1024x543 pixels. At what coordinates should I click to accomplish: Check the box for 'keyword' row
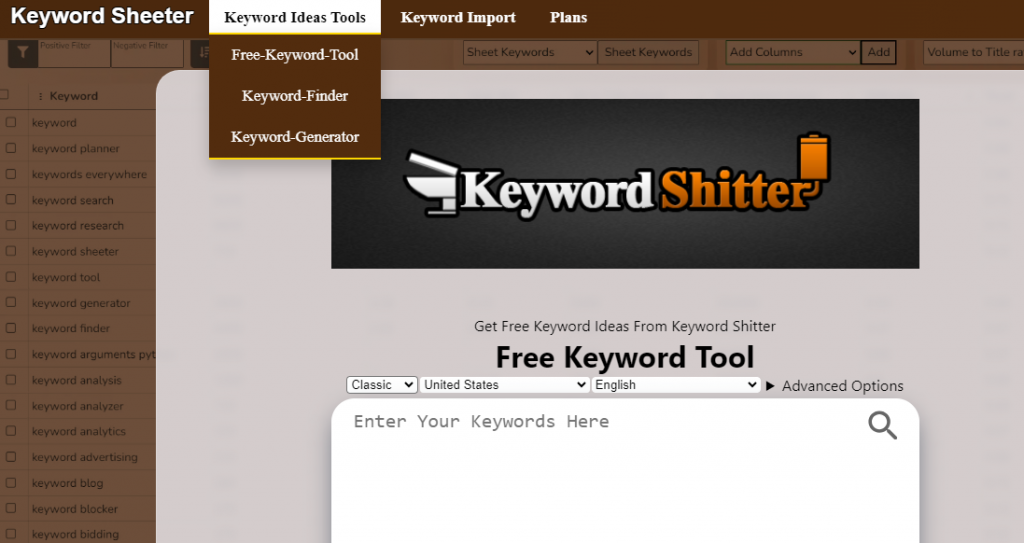(x=11, y=122)
